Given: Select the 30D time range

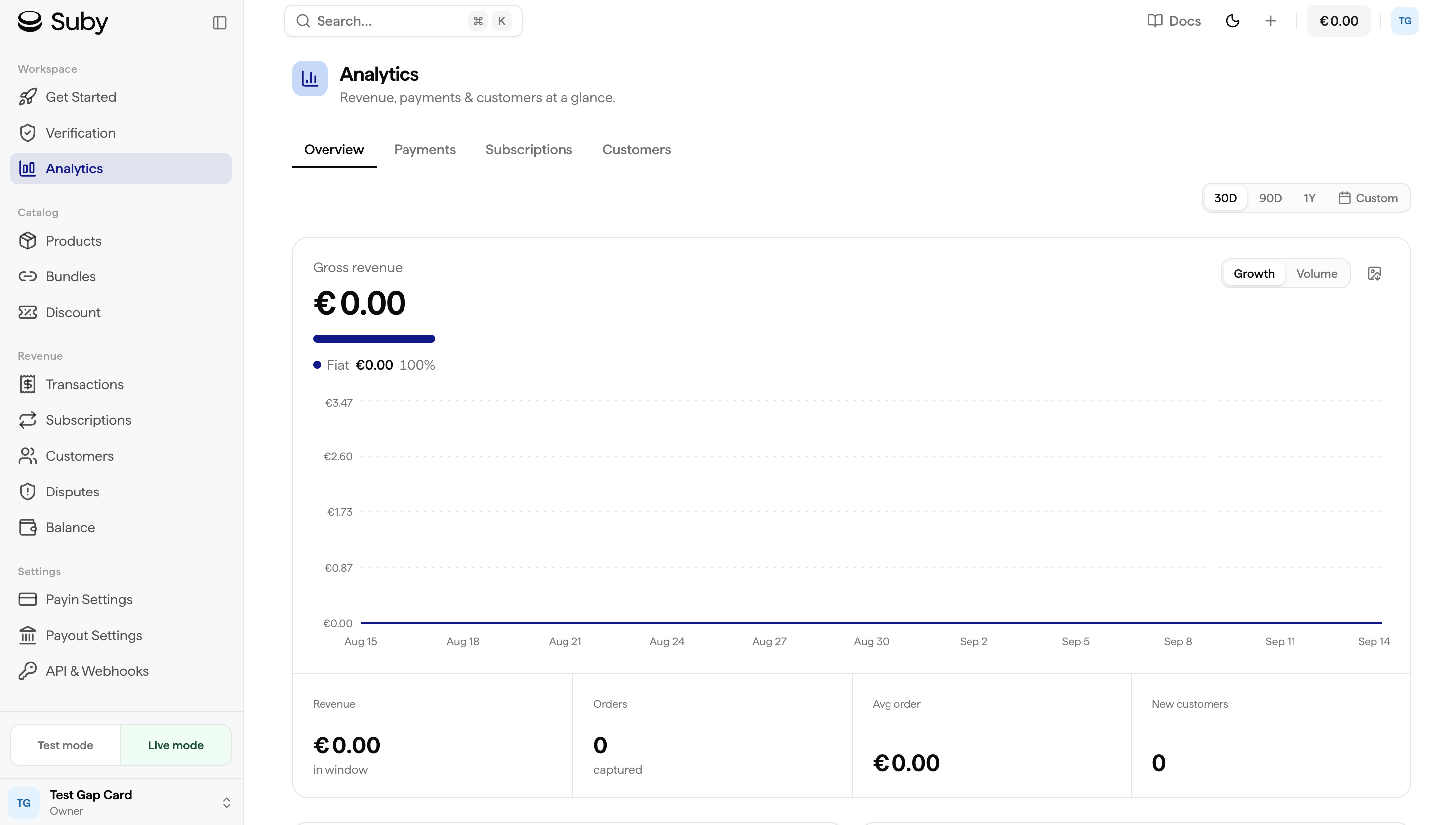Looking at the screenshot, I should pos(1225,198).
